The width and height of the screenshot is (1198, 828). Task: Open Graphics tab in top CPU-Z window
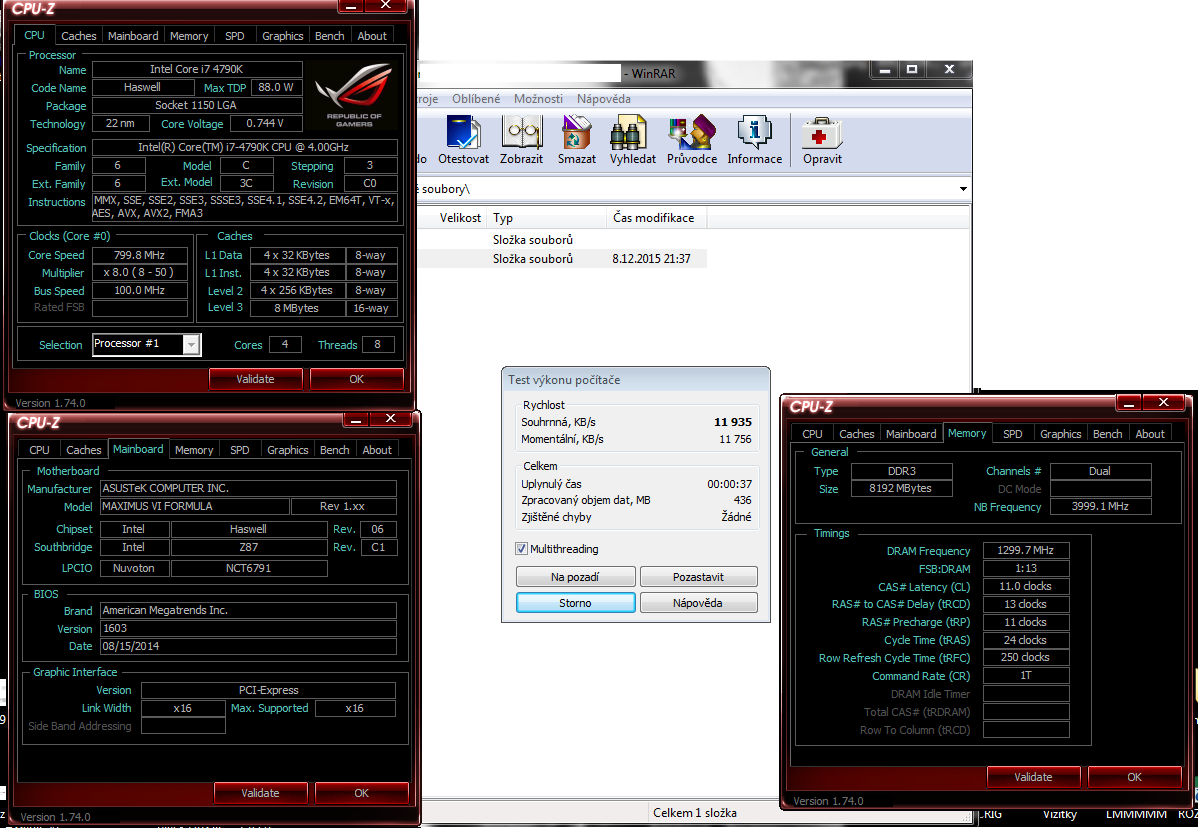(x=283, y=36)
